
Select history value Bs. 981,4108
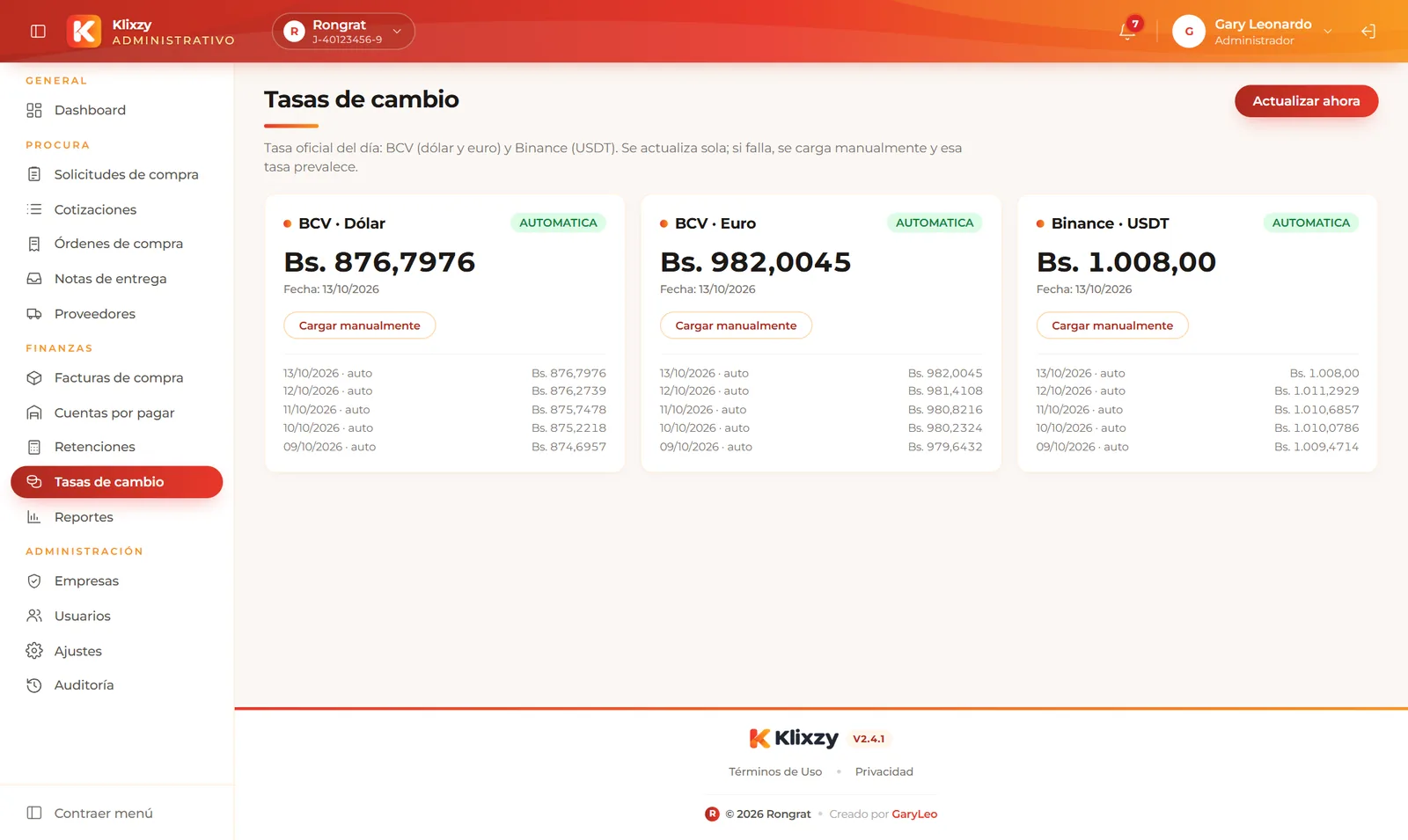(945, 391)
